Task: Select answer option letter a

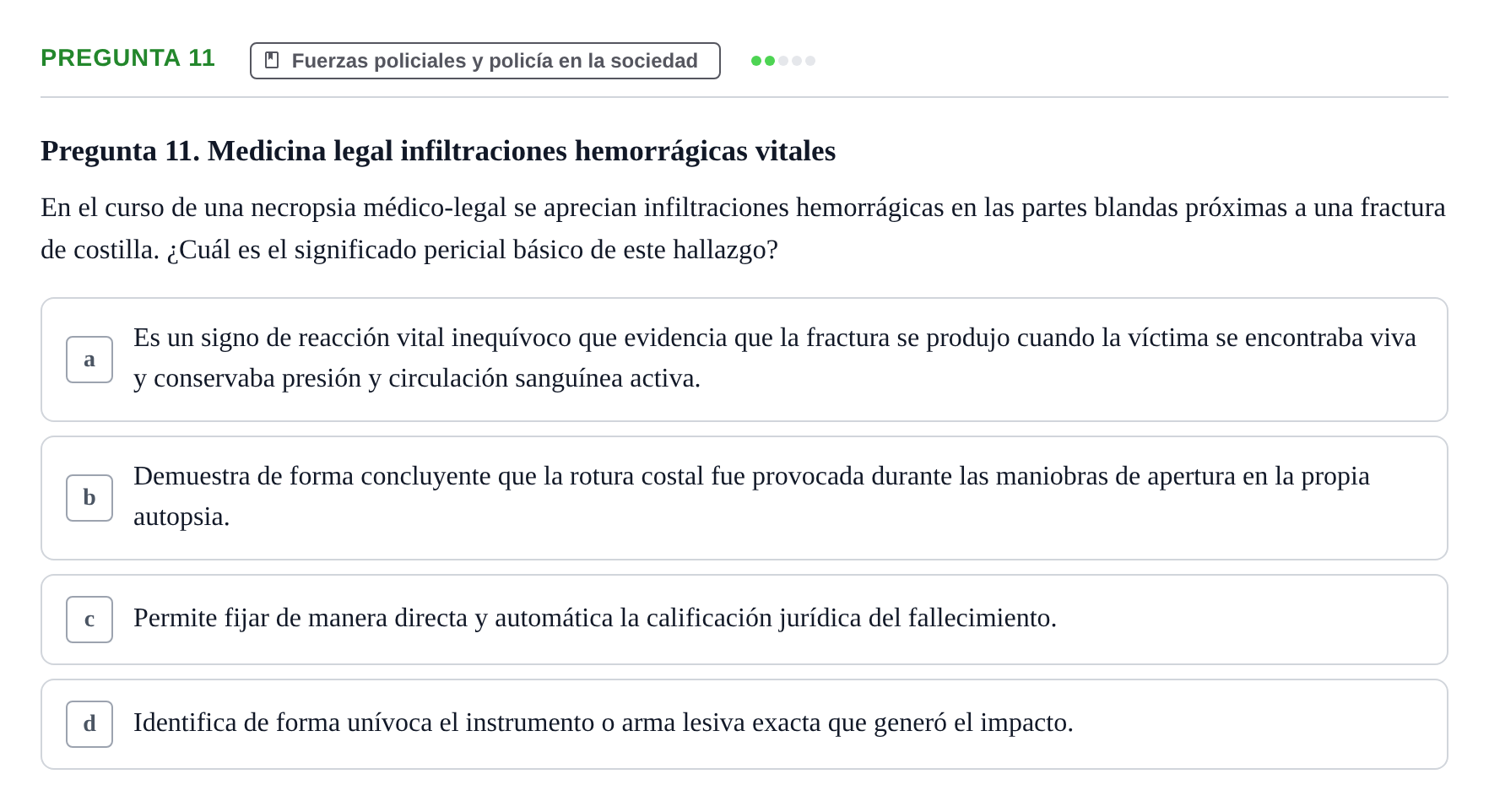Action: pos(89,360)
